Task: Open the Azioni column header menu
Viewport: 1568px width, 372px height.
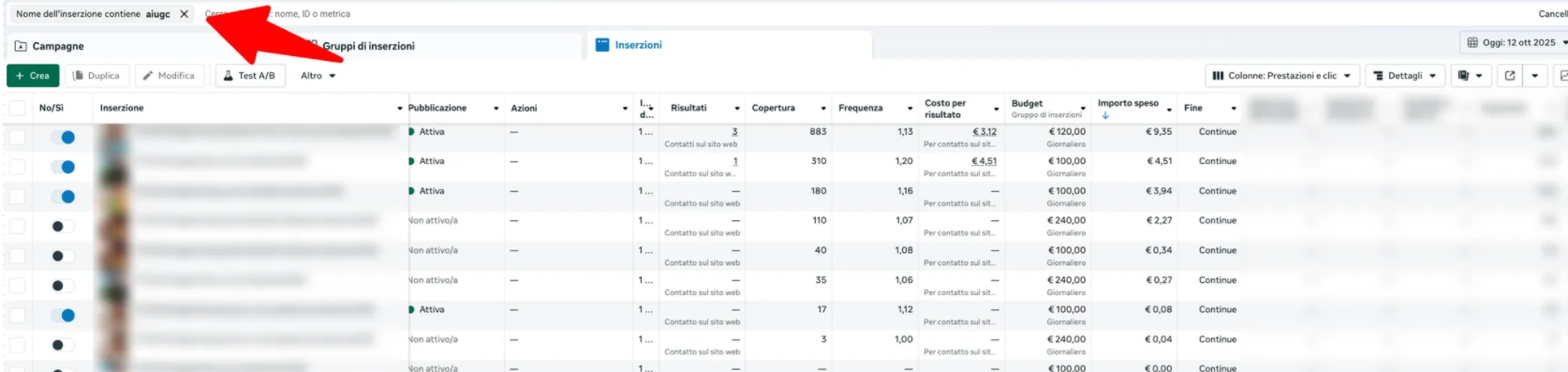Action: pos(626,109)
